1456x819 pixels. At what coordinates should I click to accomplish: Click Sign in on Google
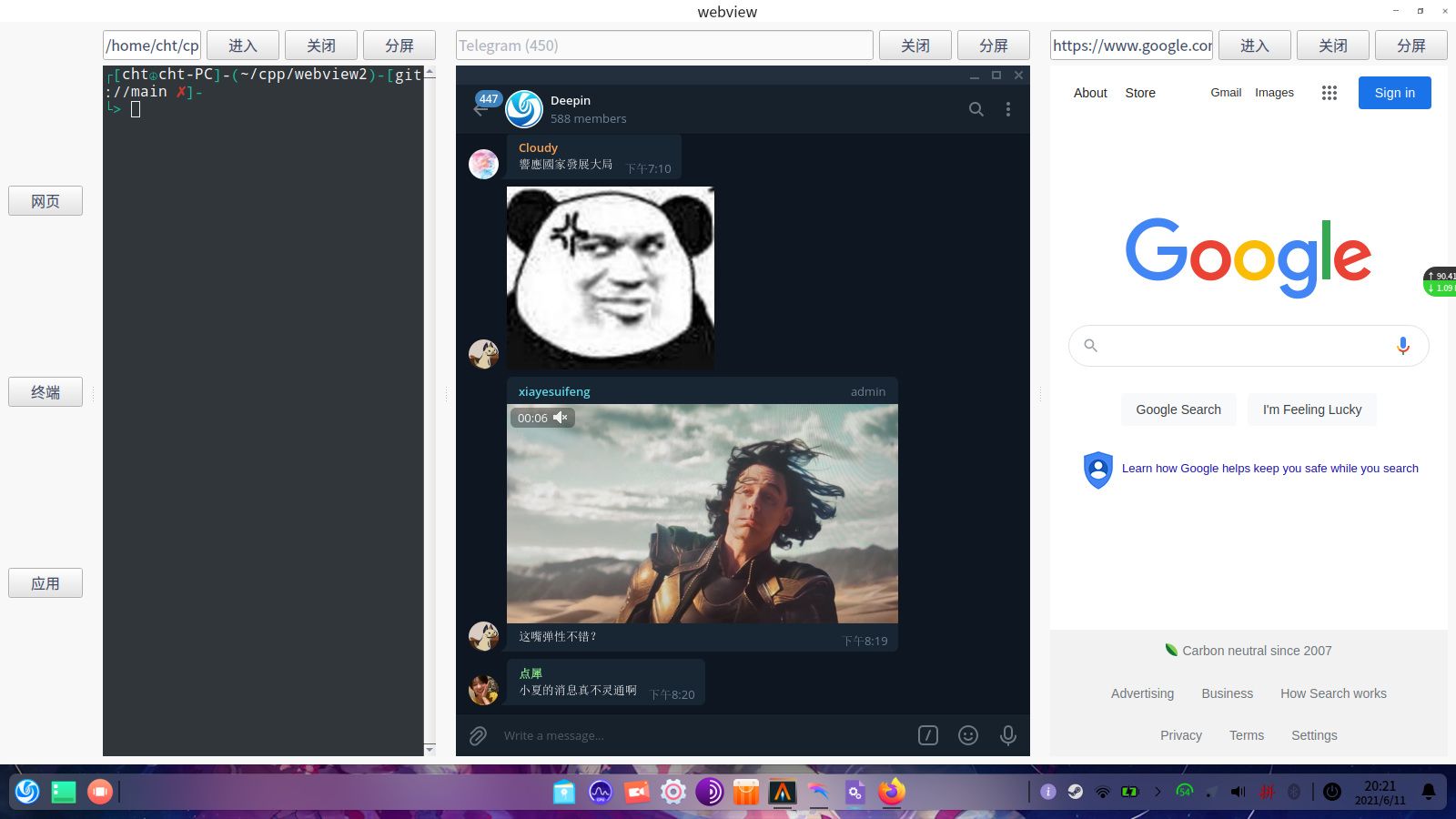[x=1395, y=93]
